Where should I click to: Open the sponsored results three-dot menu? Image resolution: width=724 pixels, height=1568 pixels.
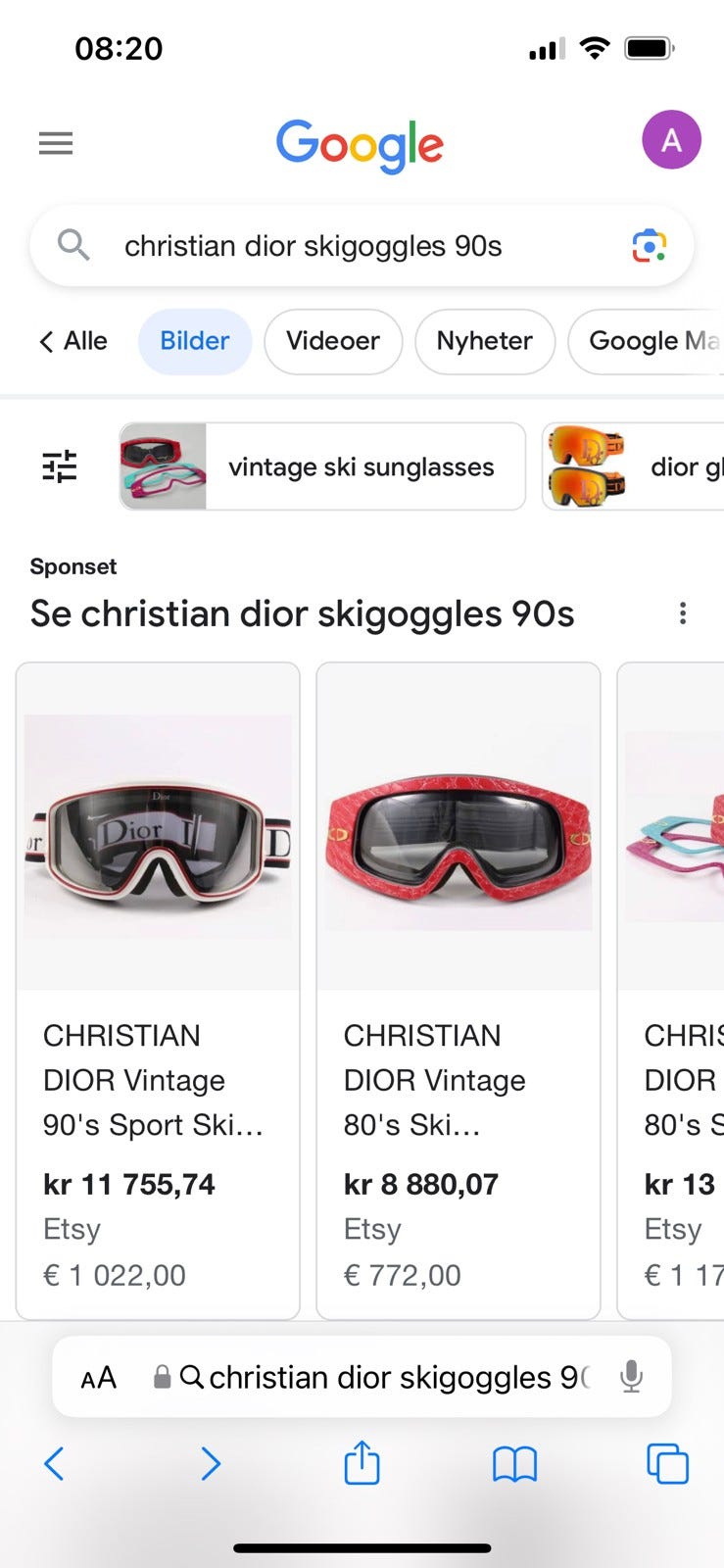click(683, 613)
